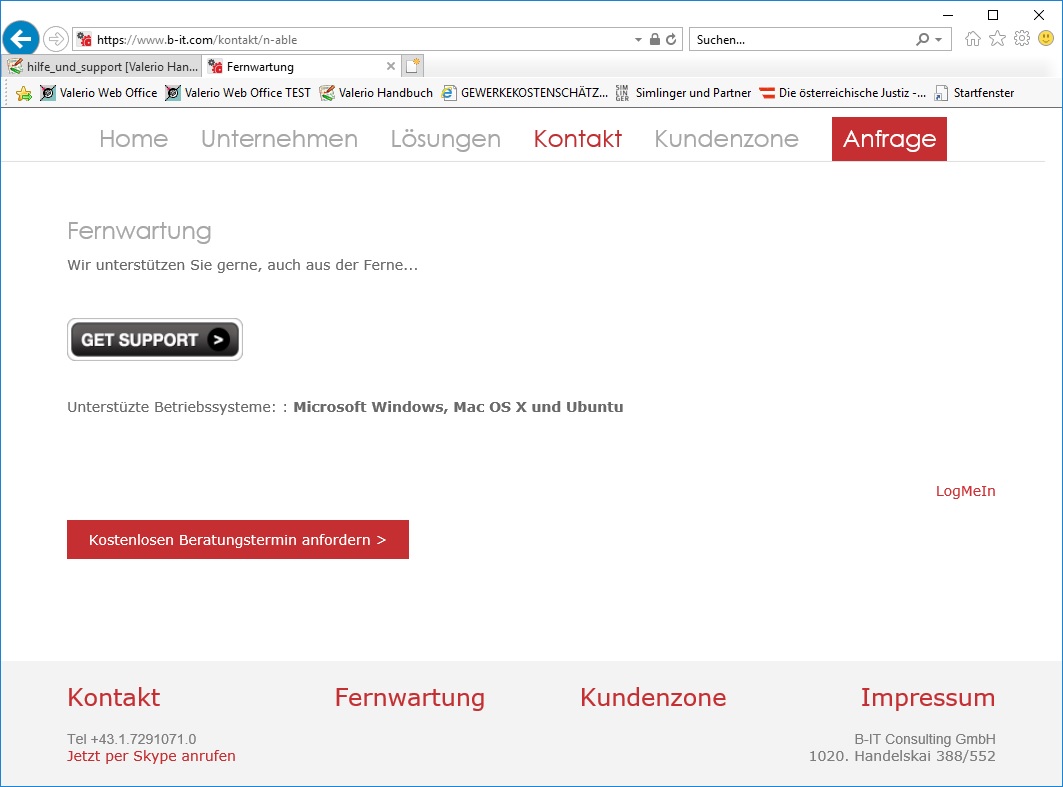The image size is (1063, 787).
Task: Click into the Suchen search field
Action: (x=800, y=40)
